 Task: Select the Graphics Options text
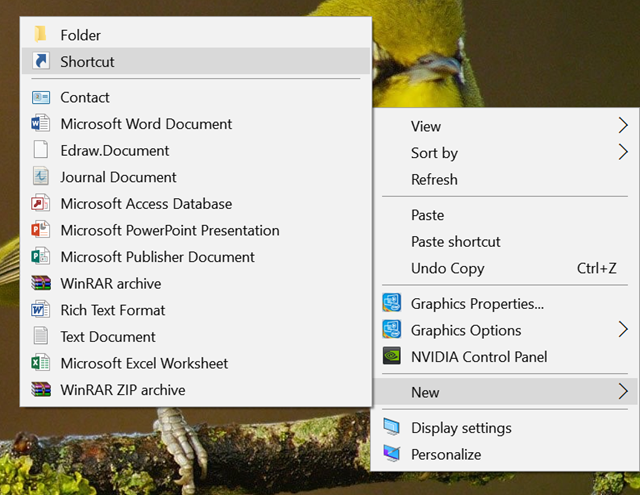(466, 330)
